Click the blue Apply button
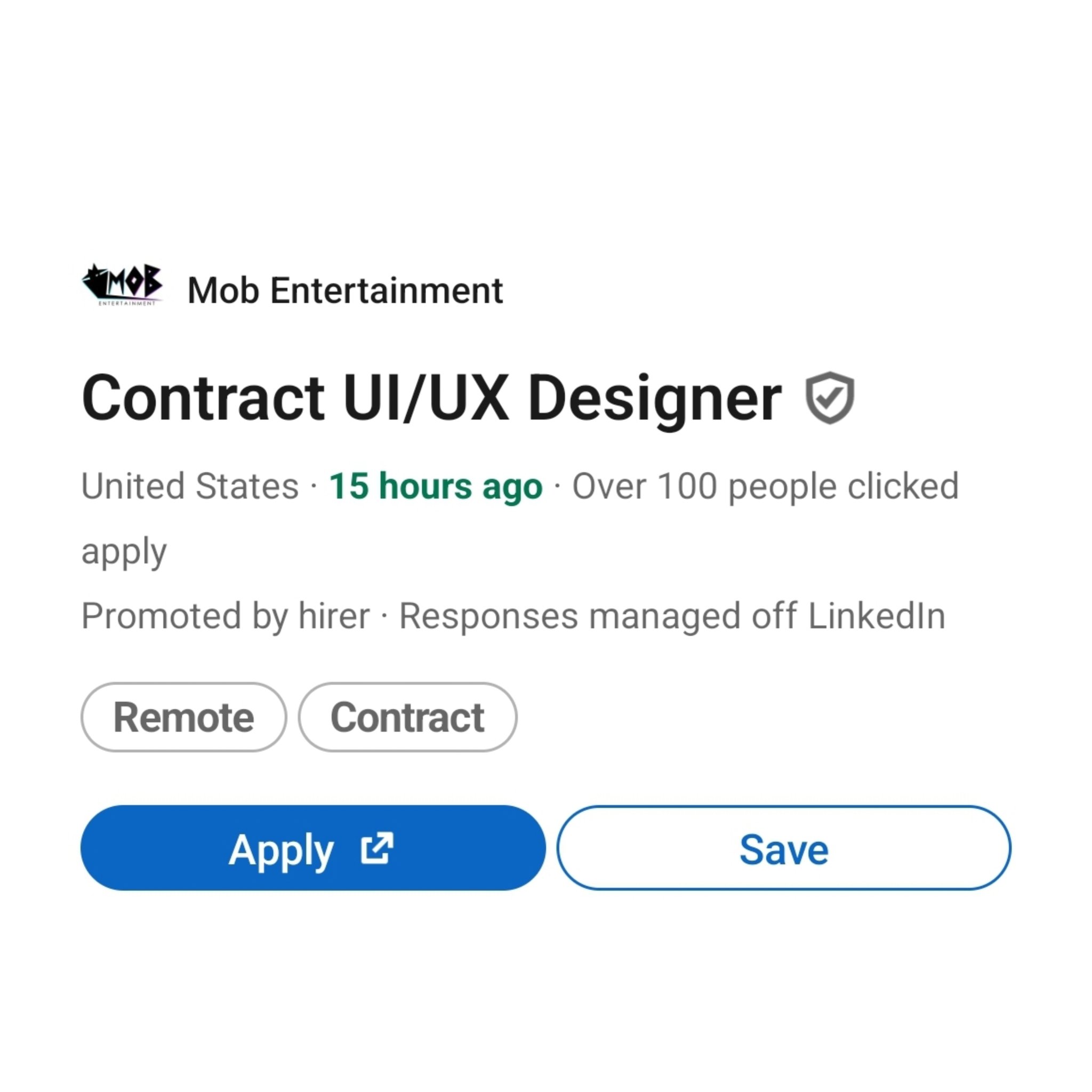 point(313,848)
